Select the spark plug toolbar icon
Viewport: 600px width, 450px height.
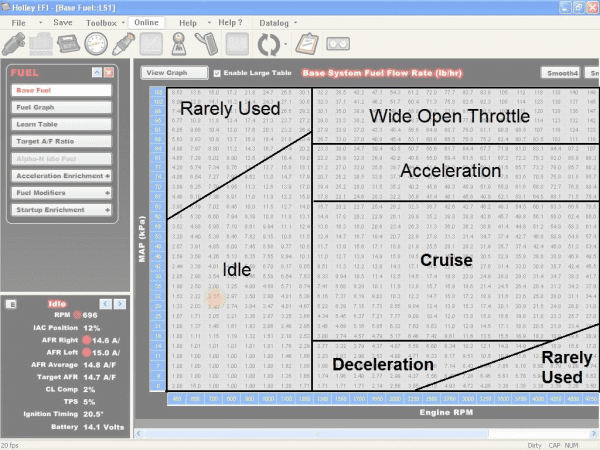pos(123,44)
